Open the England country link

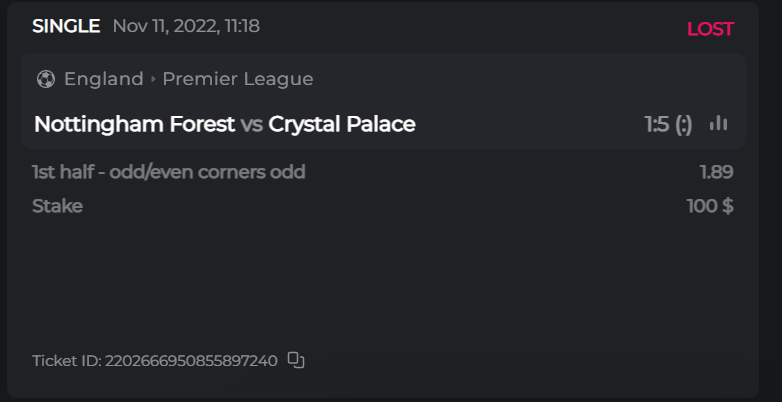point(103,79)
